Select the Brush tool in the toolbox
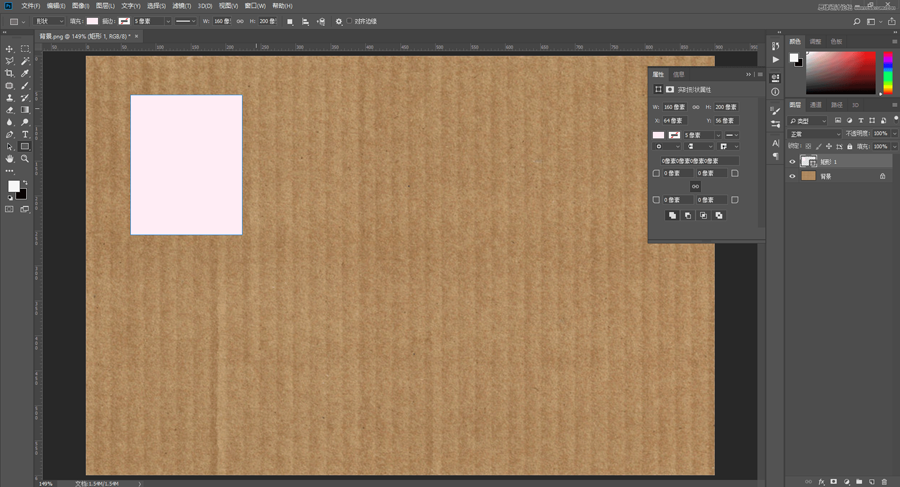Image resolution: width=900 pixels, height=487 pixels. [25, 86]
